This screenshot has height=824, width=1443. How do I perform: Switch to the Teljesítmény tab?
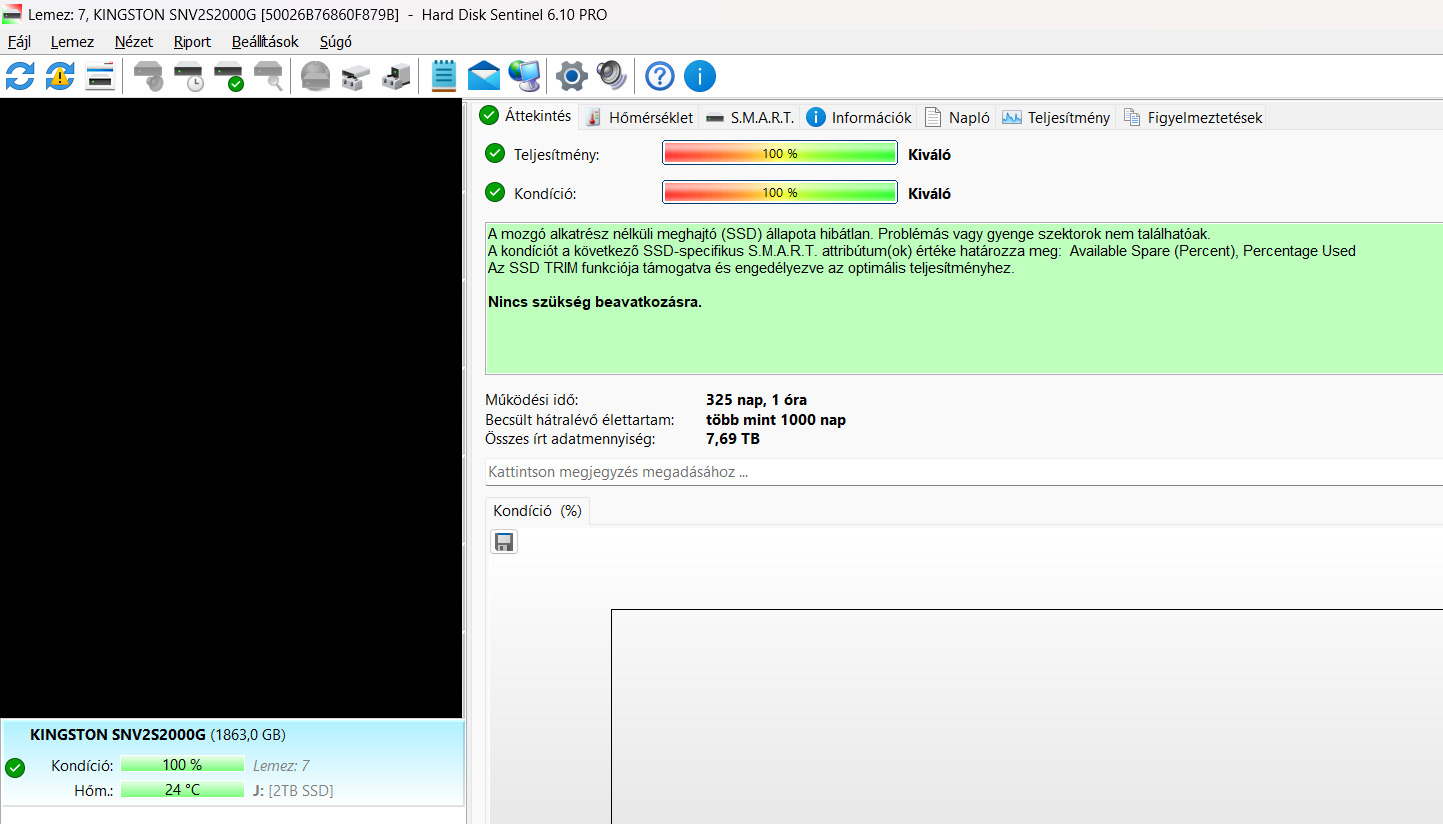1056,117
